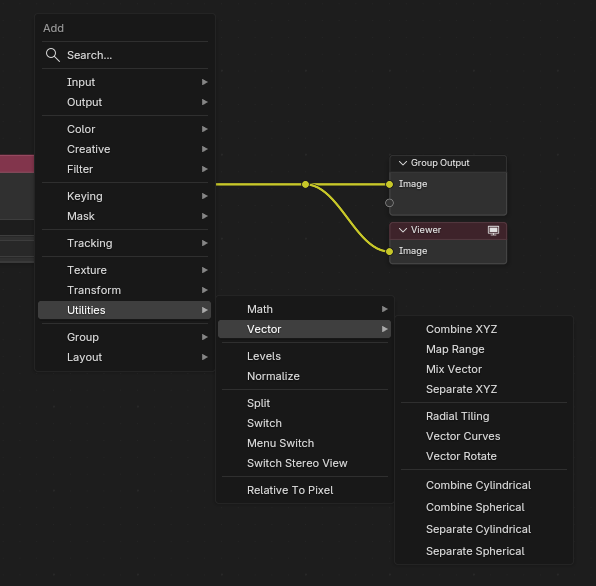596x586 pixels.
Task: Add a Vector Curves node
Action: pyautogui.click(x=483, y=436)
